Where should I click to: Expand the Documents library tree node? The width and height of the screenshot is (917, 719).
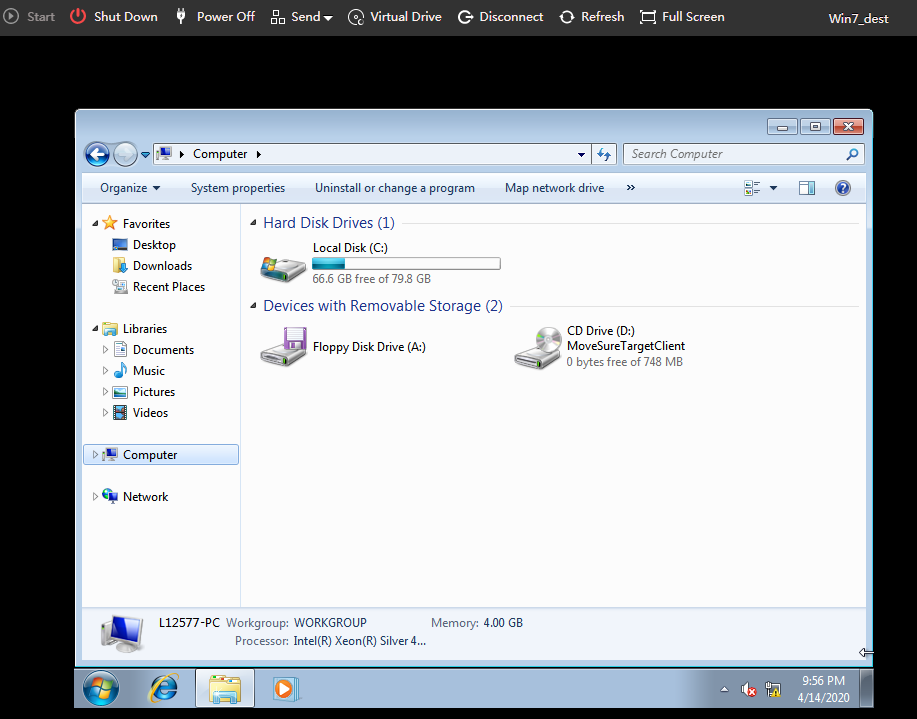[x=106, y=350]
